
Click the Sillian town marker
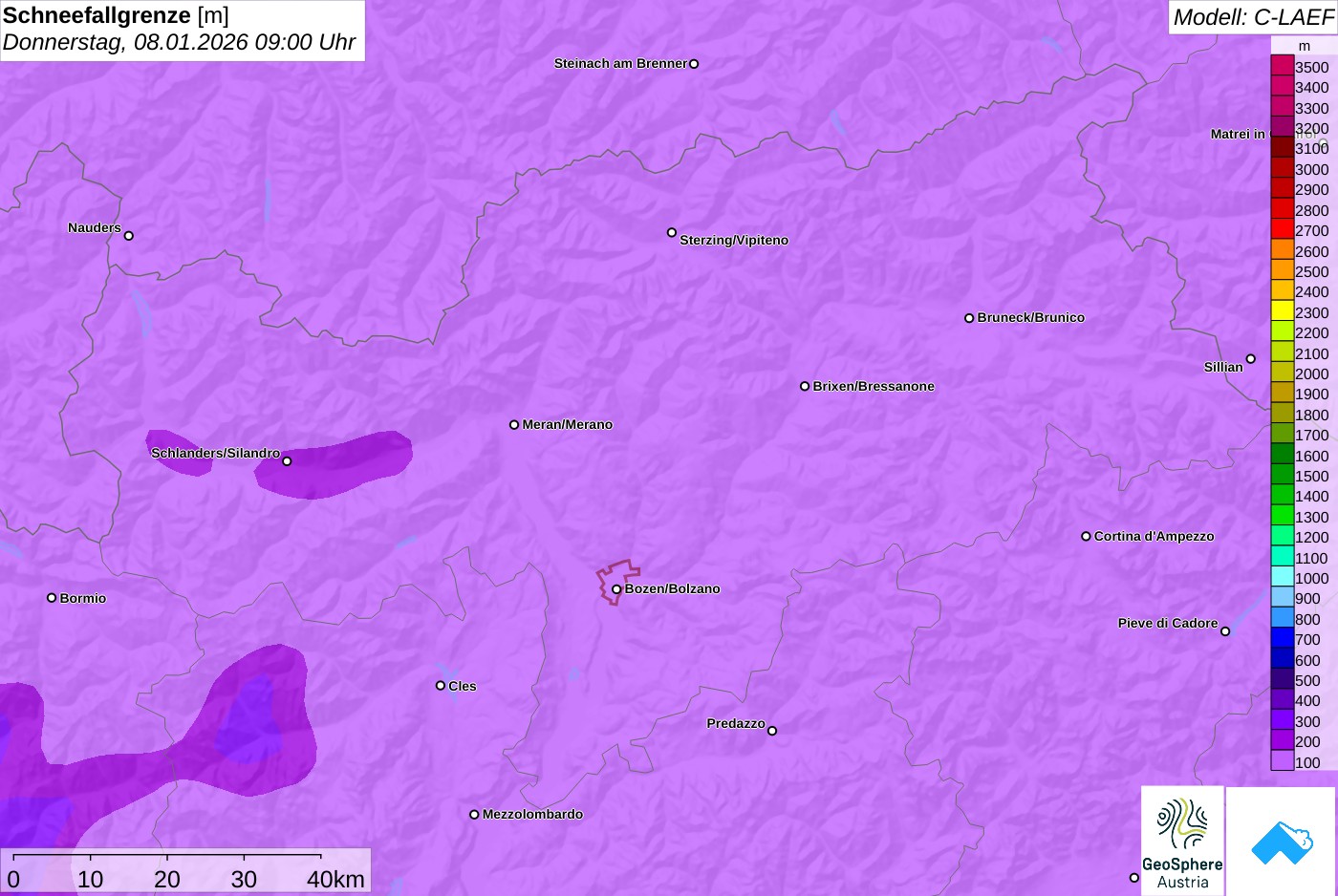point(1251,359)
